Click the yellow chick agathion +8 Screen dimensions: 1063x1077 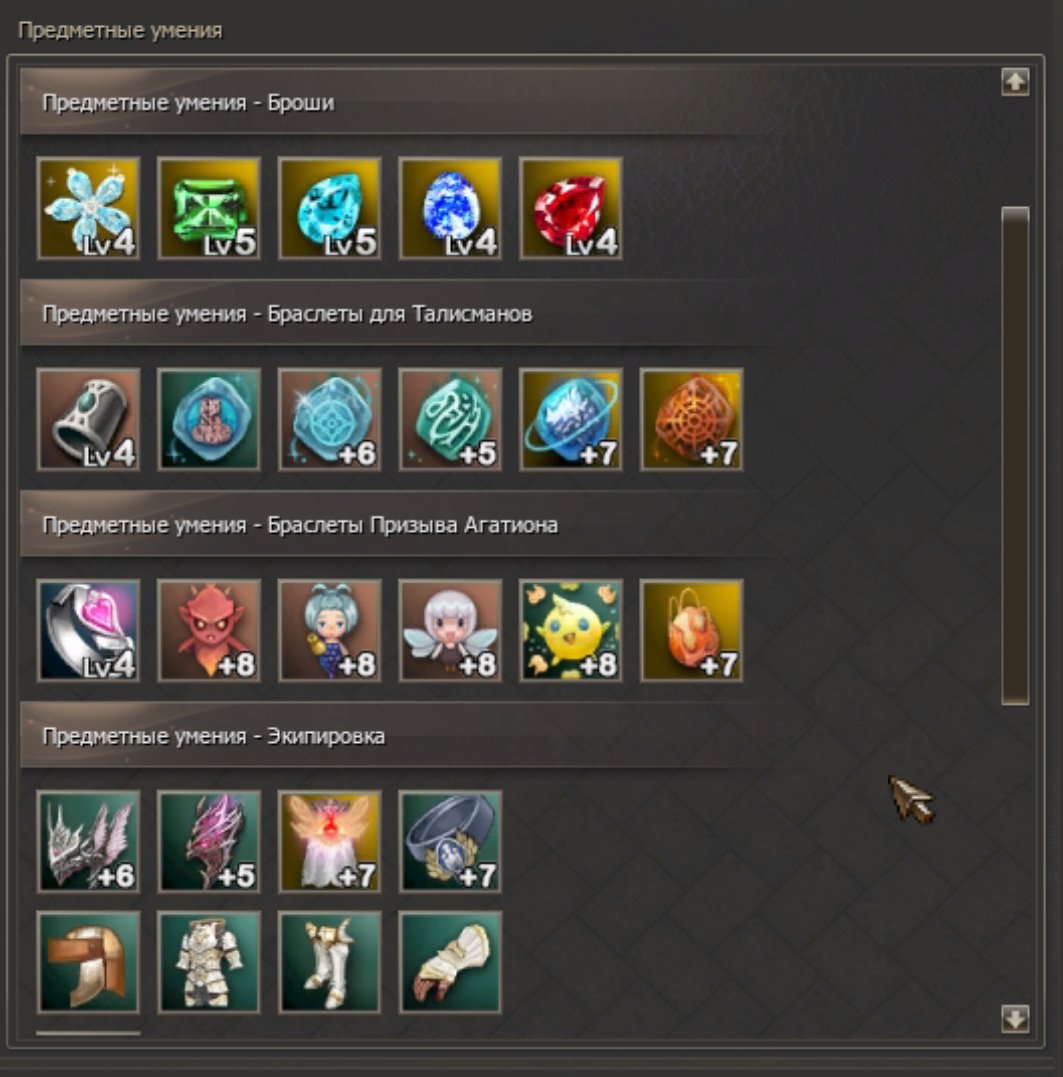click(571, 631)
